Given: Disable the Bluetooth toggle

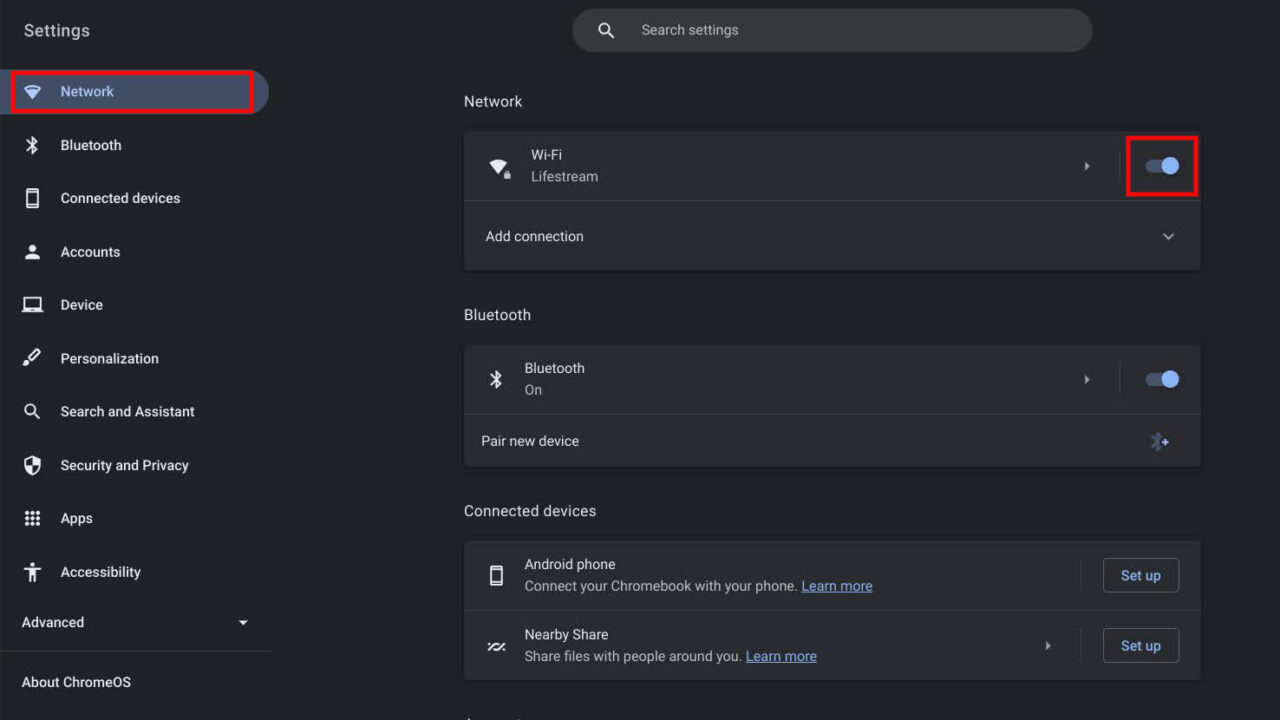Looking at the screenshot, I should (x=1161, y=379).
